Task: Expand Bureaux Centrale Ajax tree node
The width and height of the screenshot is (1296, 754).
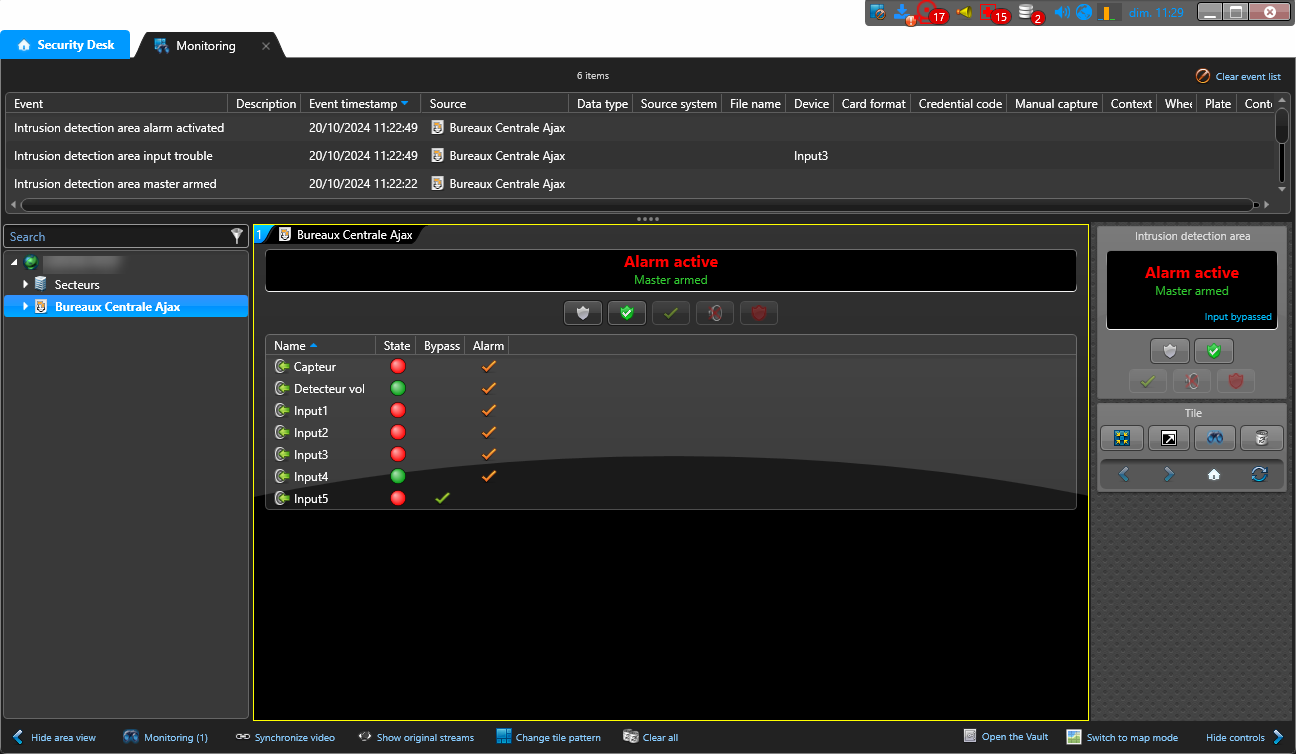Action: [x=26, y=307]
